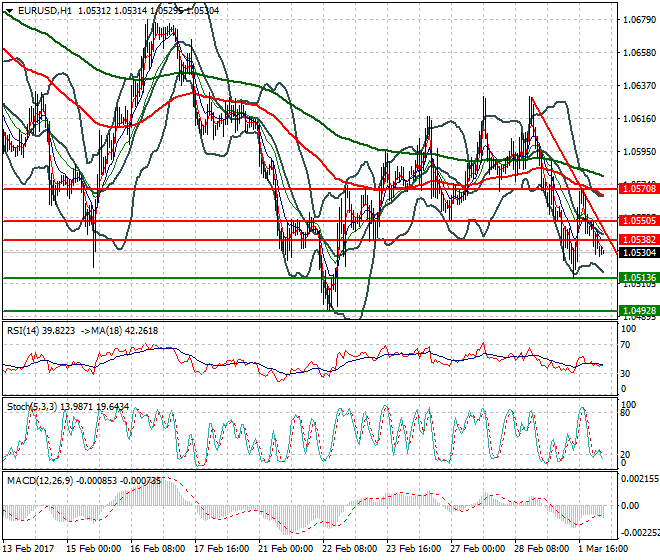The width and height of the screenshot is (660, 560).
Task: Click the 1.06790 value on price scale
Action: (x=638, y=20)
